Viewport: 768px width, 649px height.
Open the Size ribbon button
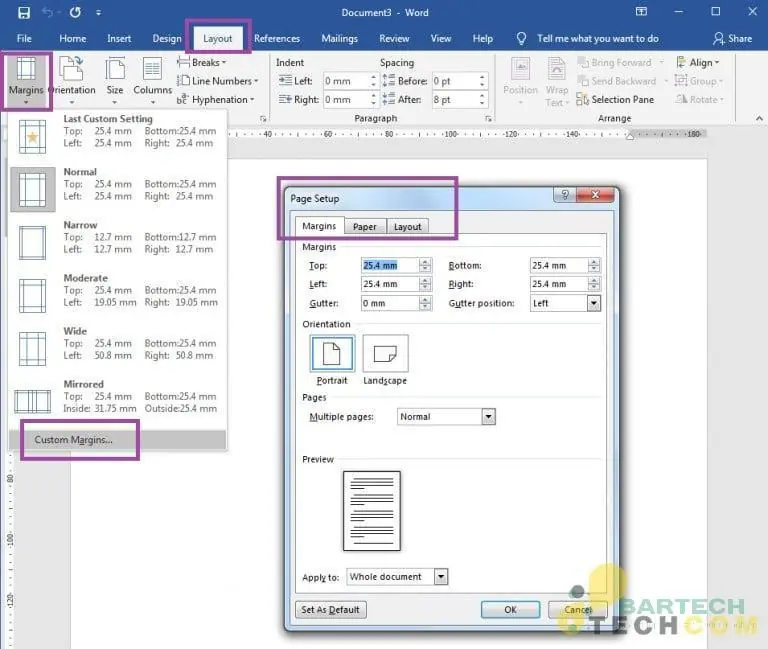(x=115, y=81)
